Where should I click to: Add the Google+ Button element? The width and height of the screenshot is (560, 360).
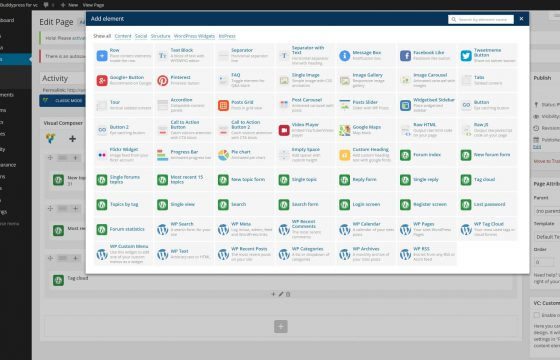click(124, 80)
